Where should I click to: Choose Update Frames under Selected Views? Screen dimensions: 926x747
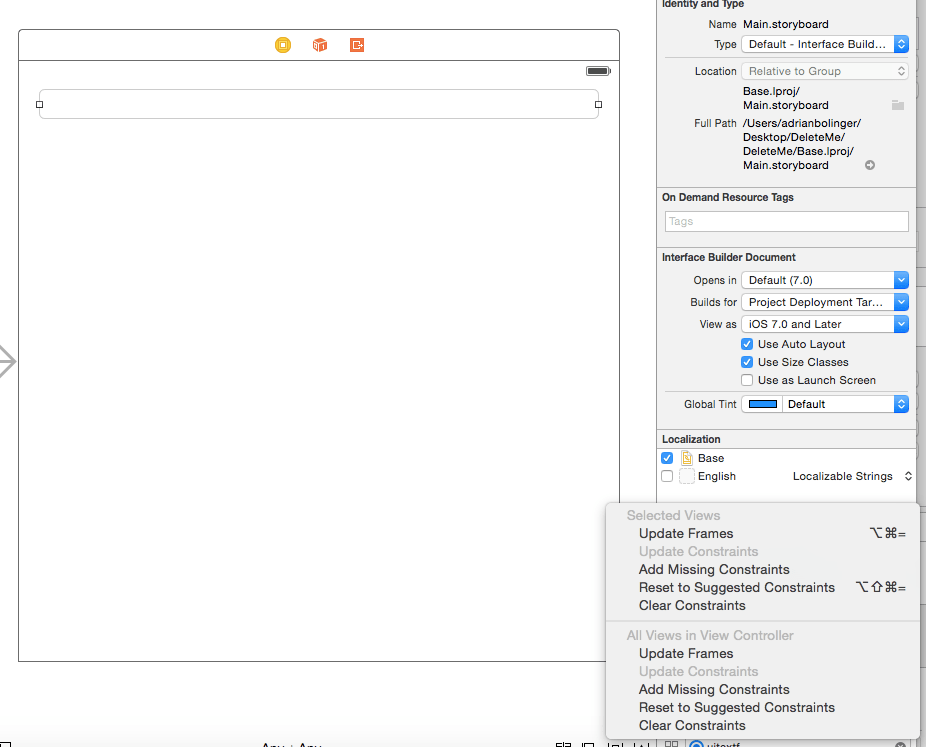(x=762, y=534)
